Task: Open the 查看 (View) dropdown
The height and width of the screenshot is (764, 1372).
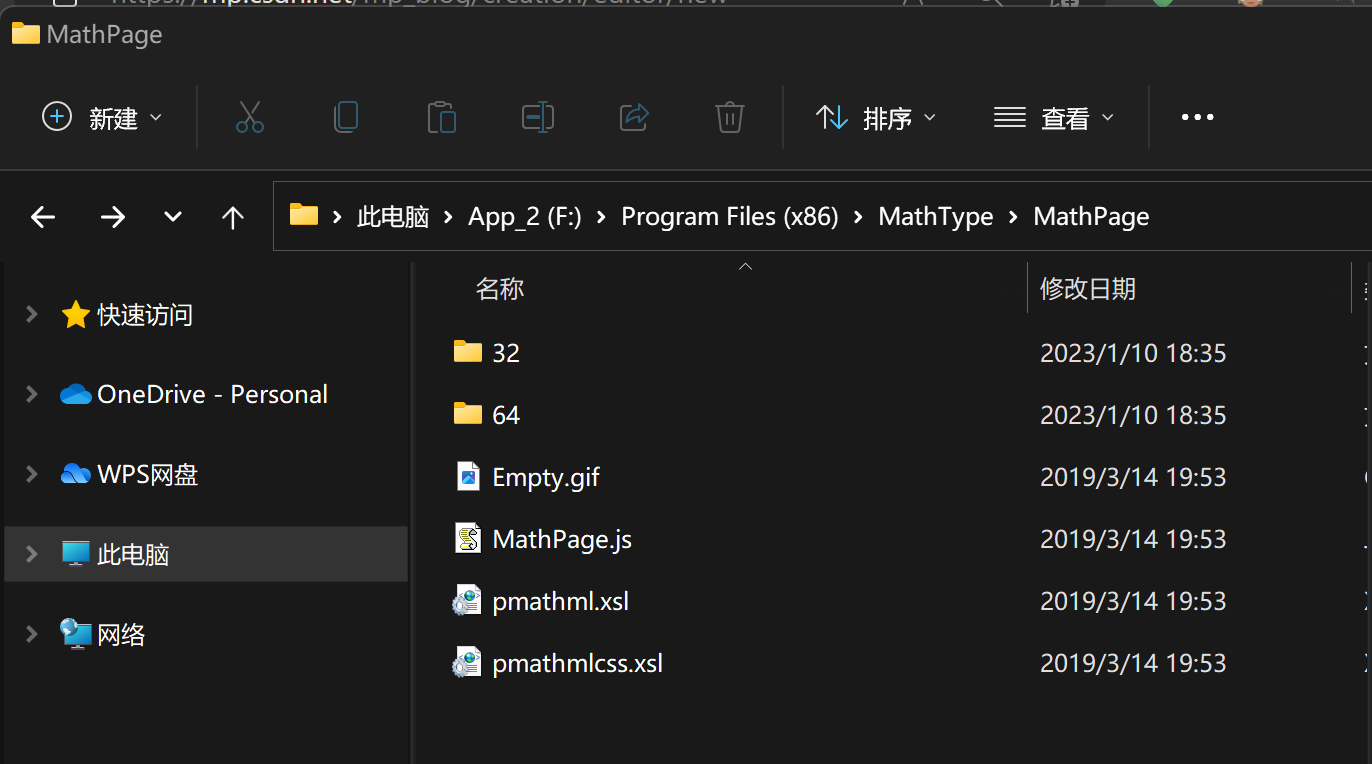Action: [x=1053, y=117]
